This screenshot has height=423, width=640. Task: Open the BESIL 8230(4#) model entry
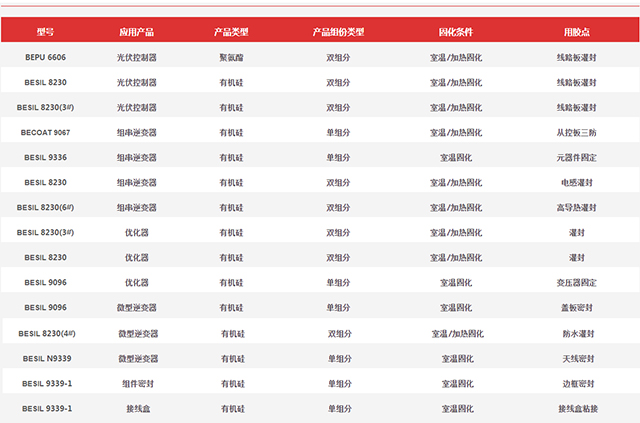47,333
